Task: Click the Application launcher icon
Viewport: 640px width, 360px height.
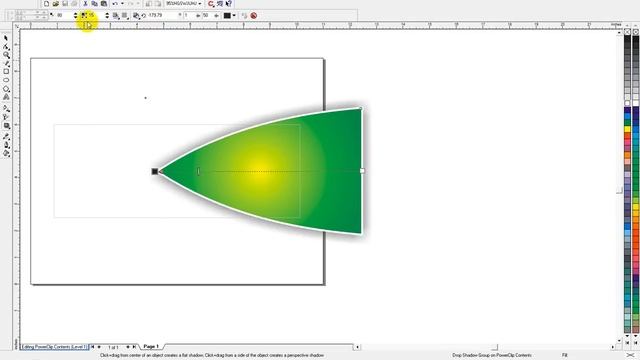Action: [x=211, y=4]
